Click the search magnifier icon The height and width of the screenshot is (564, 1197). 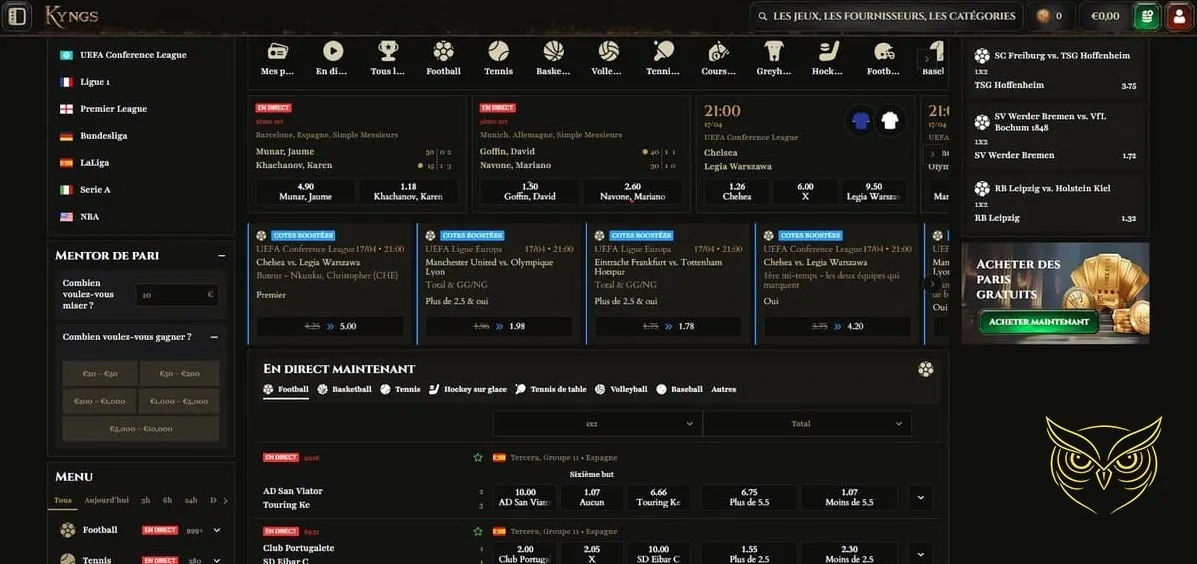pyautogui.click(x=762, y=16)
